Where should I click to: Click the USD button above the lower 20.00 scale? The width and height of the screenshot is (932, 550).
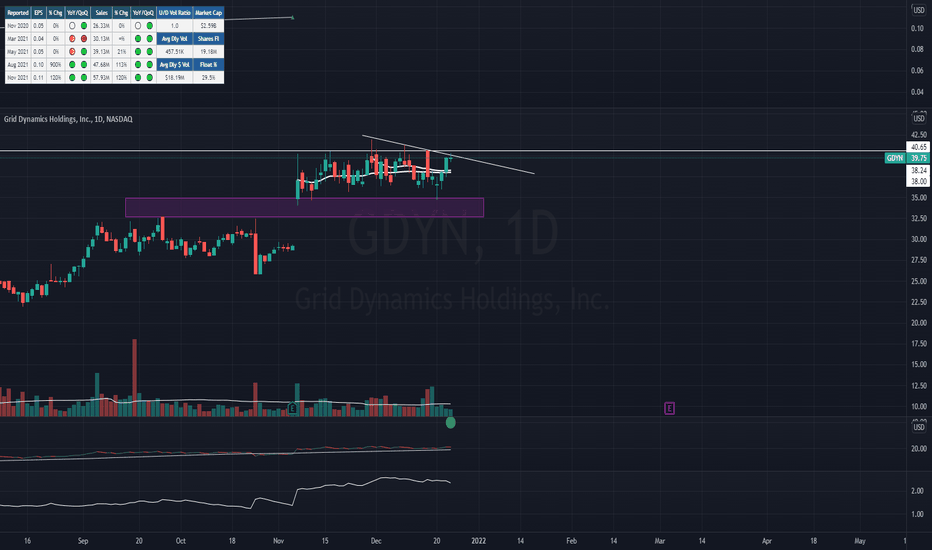919,427
